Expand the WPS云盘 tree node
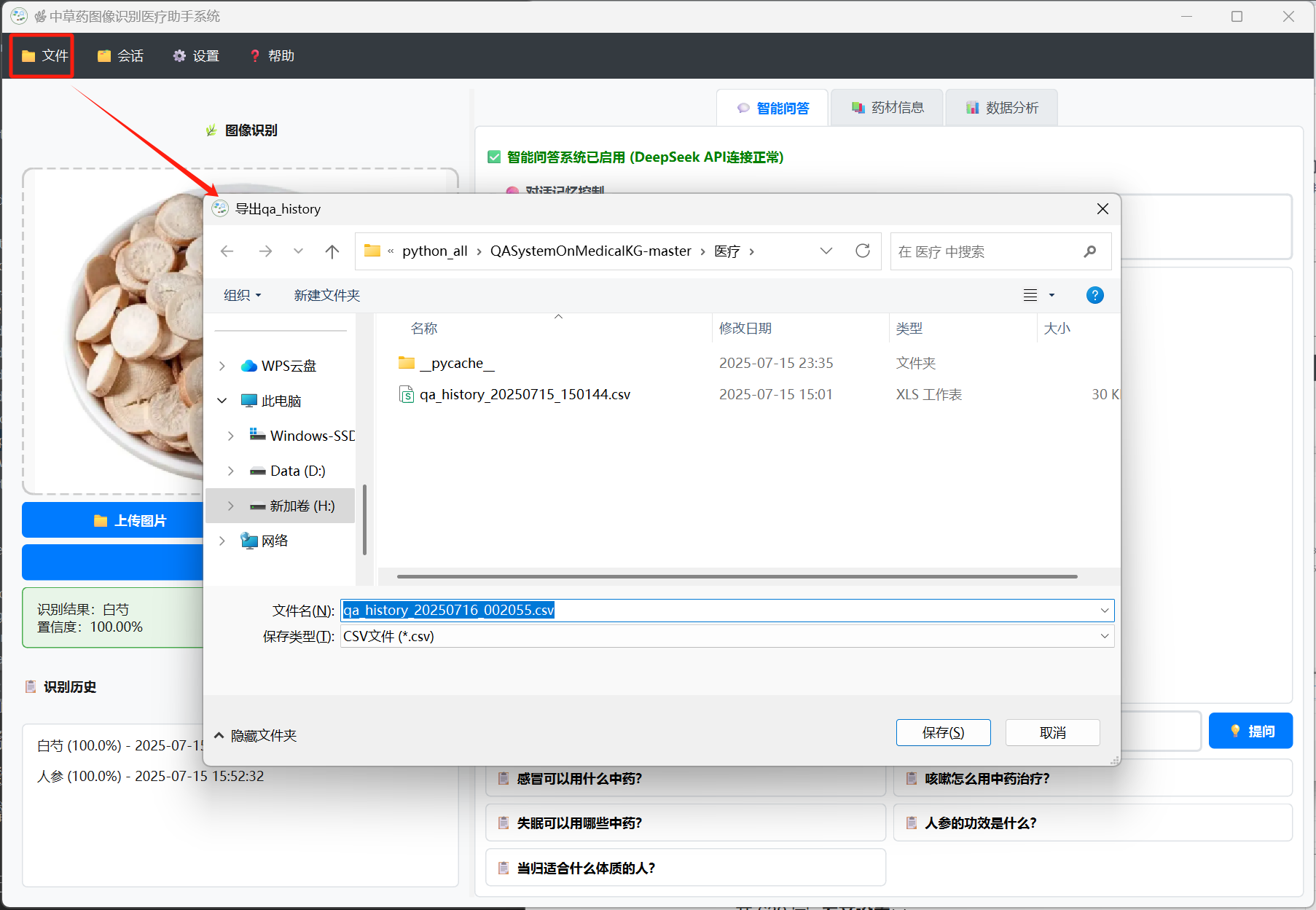The image size is (1316, 910). point(222,366)
